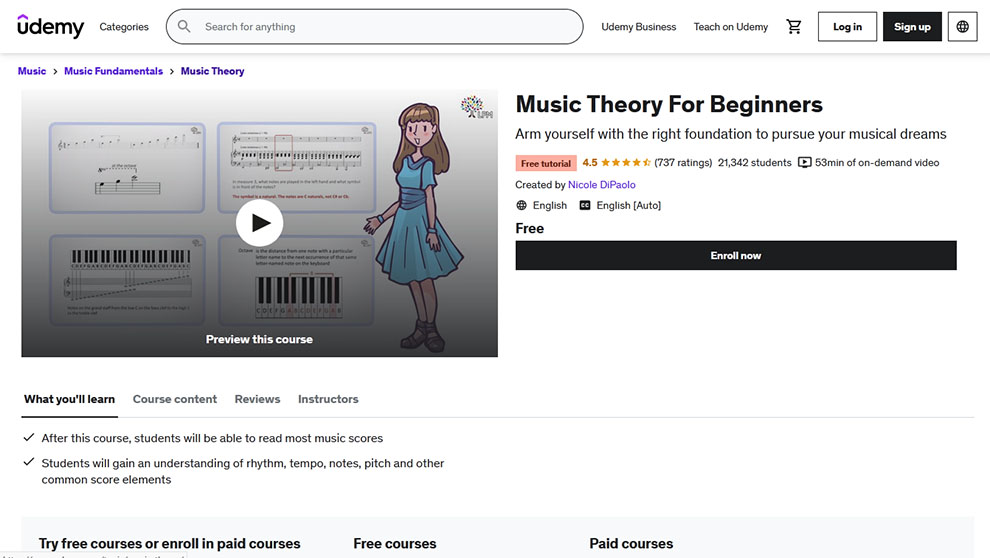Play the course preview video

259,223
